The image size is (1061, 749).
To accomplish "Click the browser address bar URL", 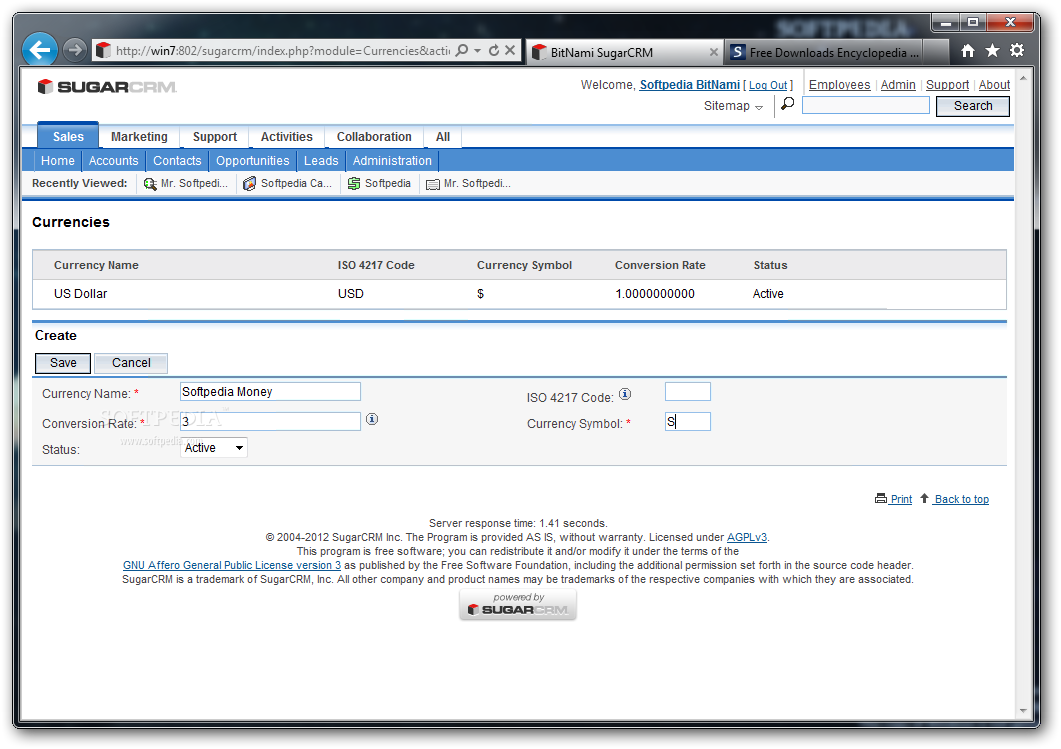I will point(282,51).
